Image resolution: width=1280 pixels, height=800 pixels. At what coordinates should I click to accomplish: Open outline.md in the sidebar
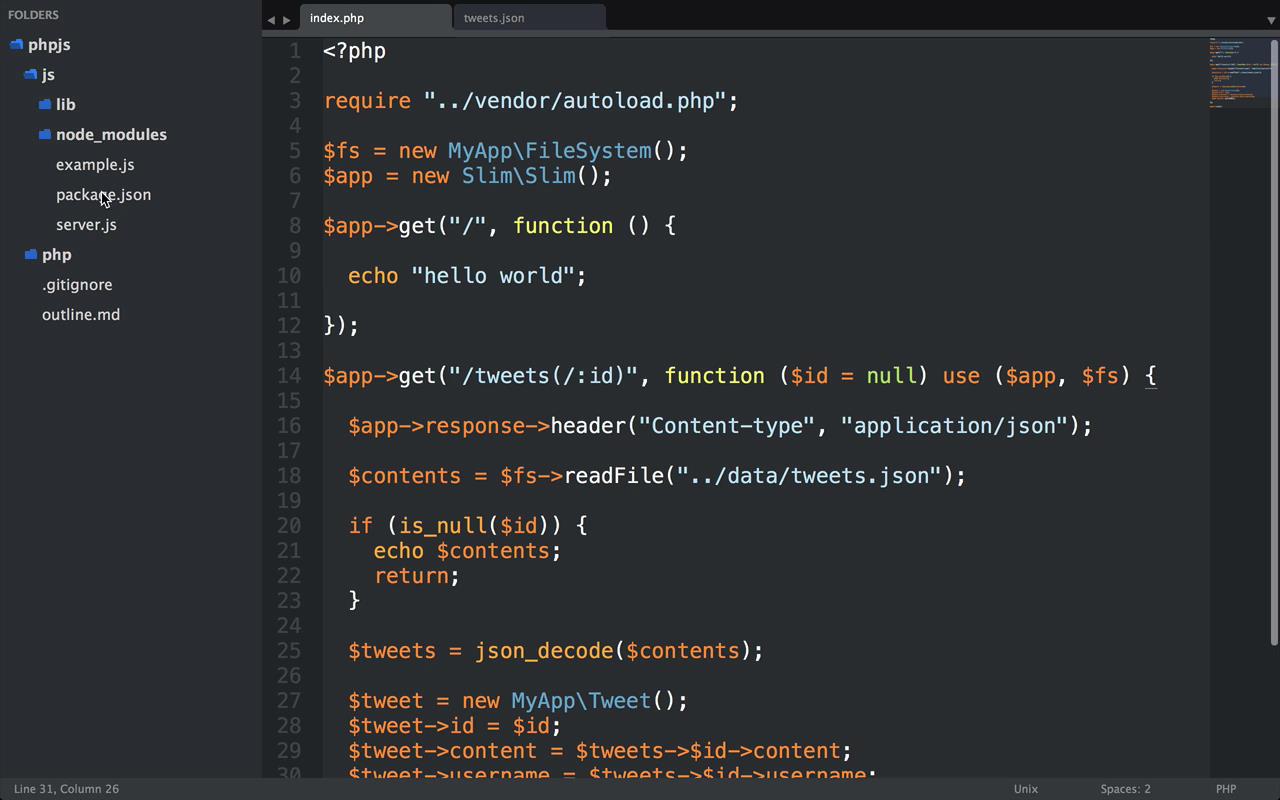click(81, 315)
